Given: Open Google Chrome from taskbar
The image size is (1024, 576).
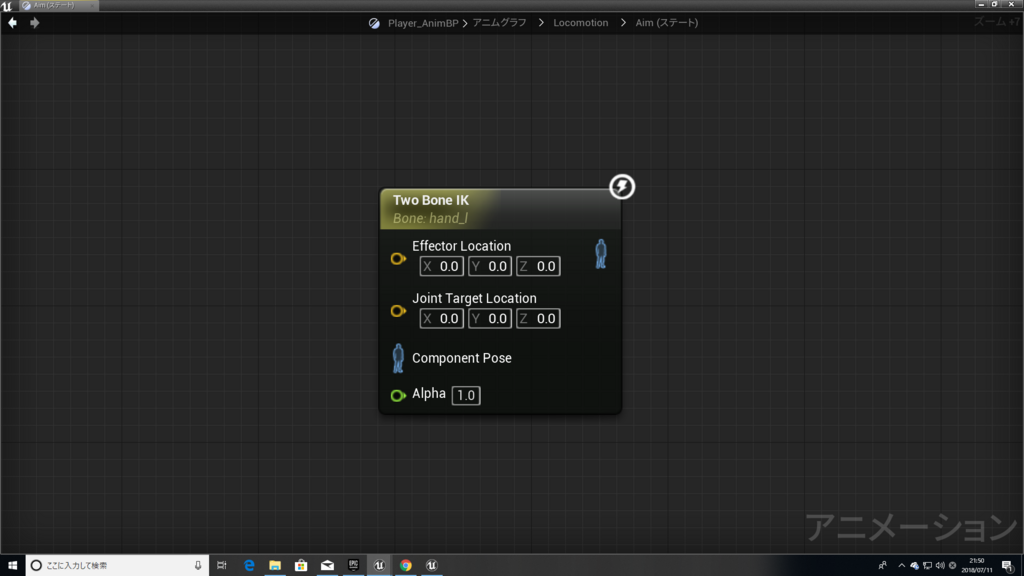Looking at the screenshot, I should [x=406, y=565].
